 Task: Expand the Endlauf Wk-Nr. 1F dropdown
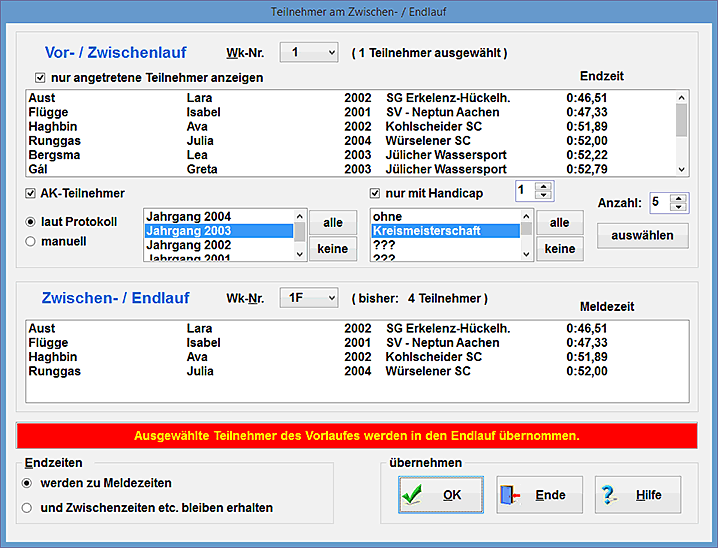(x=309, y=297)
